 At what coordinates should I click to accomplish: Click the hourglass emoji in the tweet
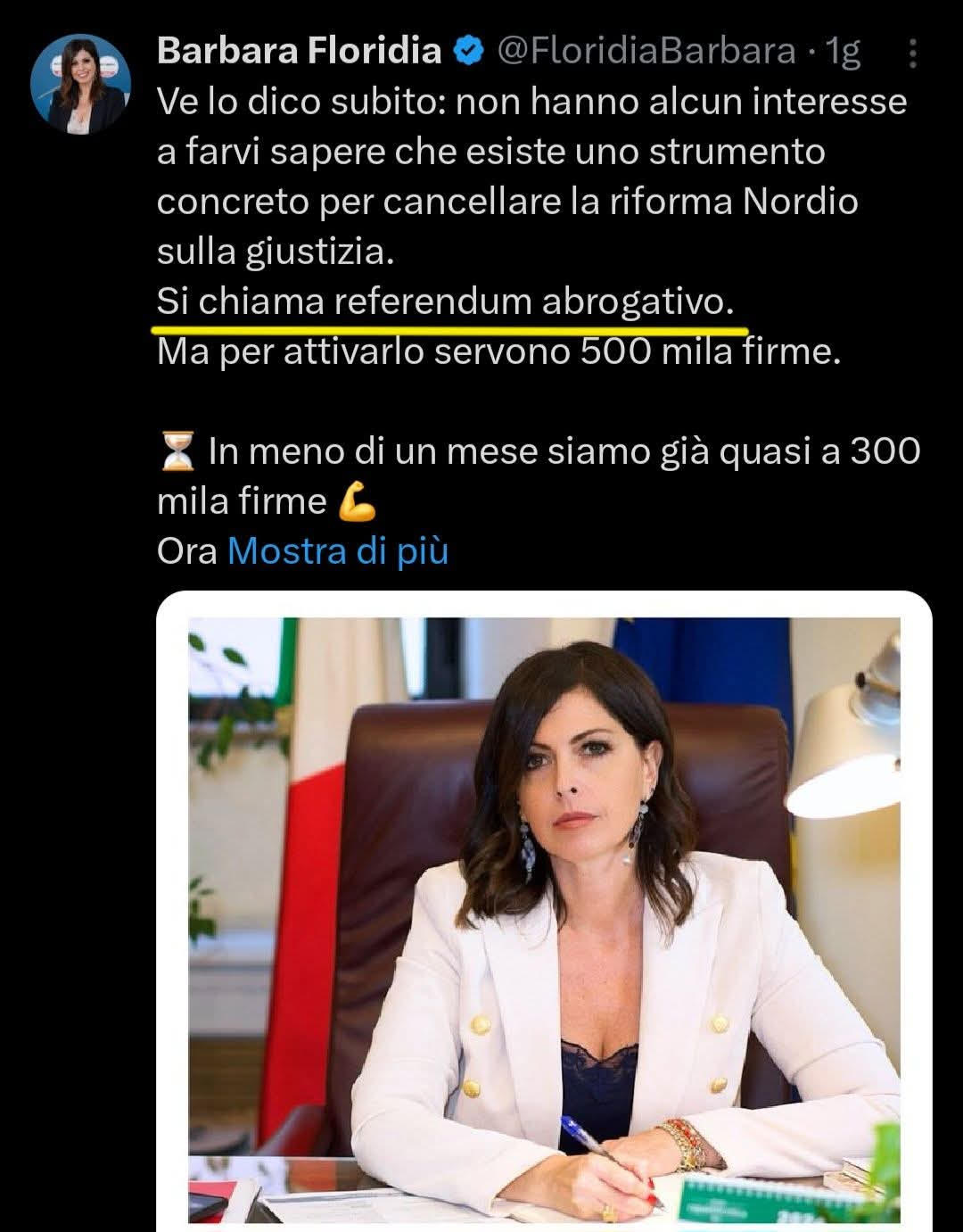tap(178, 451)
